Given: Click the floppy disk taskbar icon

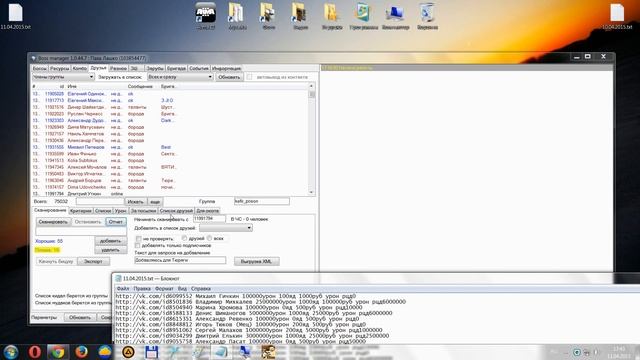Looking at the screenshot, I should [151, 351].
